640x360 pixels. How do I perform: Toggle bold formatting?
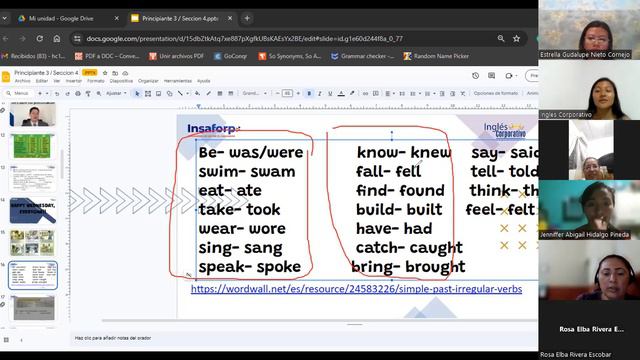309,93
